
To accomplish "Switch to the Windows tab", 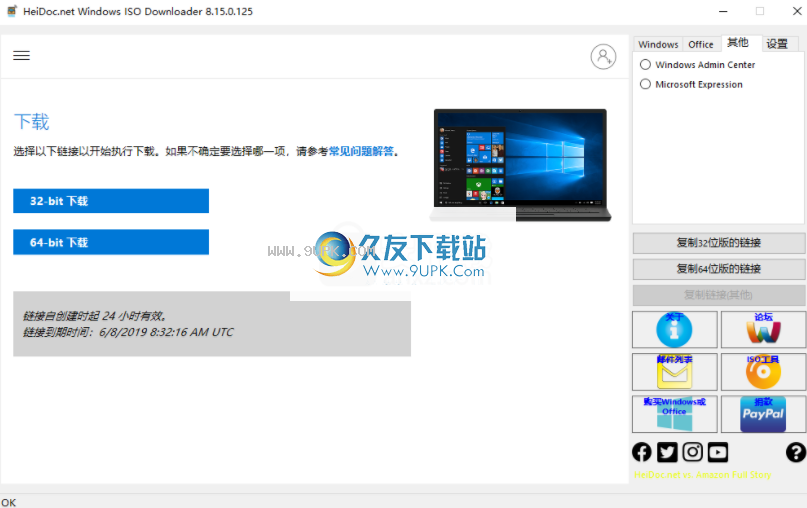I will [x=658, y=44].
